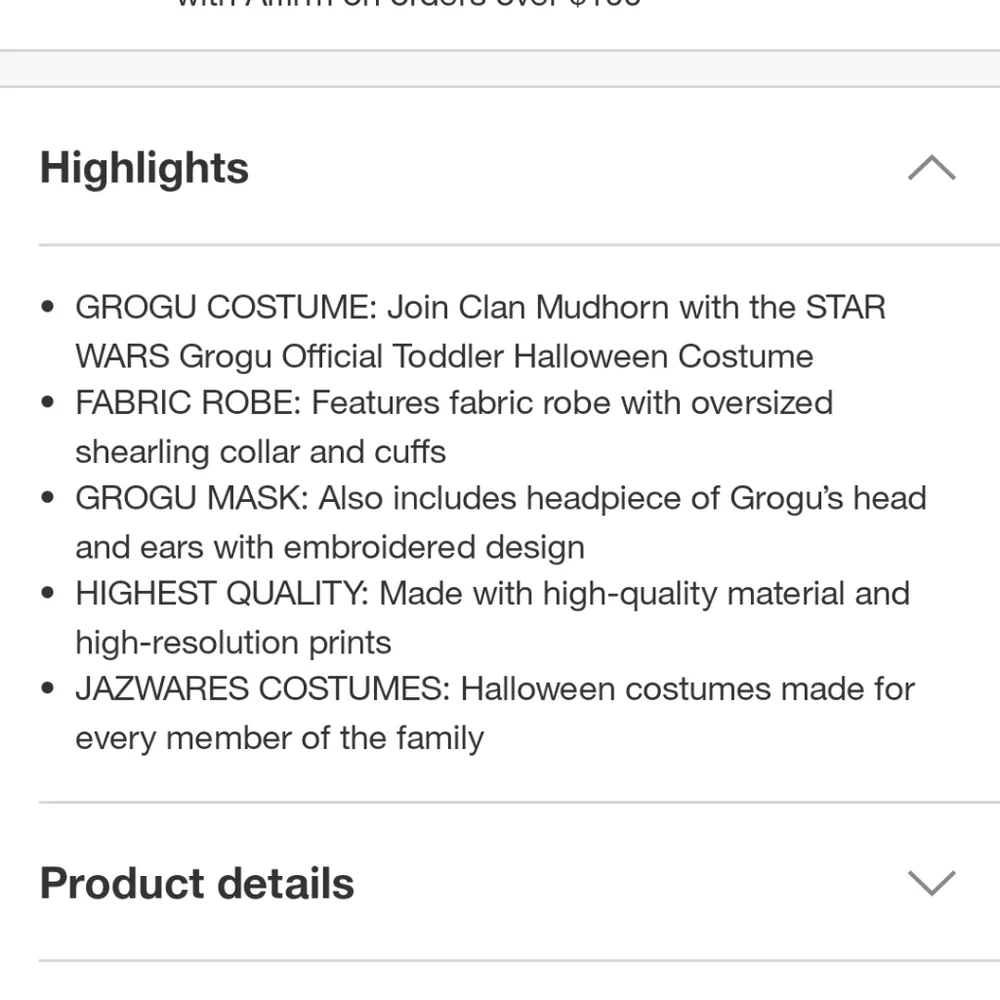
Task: Click 'shearling collar and cuffs' text line
Action: 260,452
